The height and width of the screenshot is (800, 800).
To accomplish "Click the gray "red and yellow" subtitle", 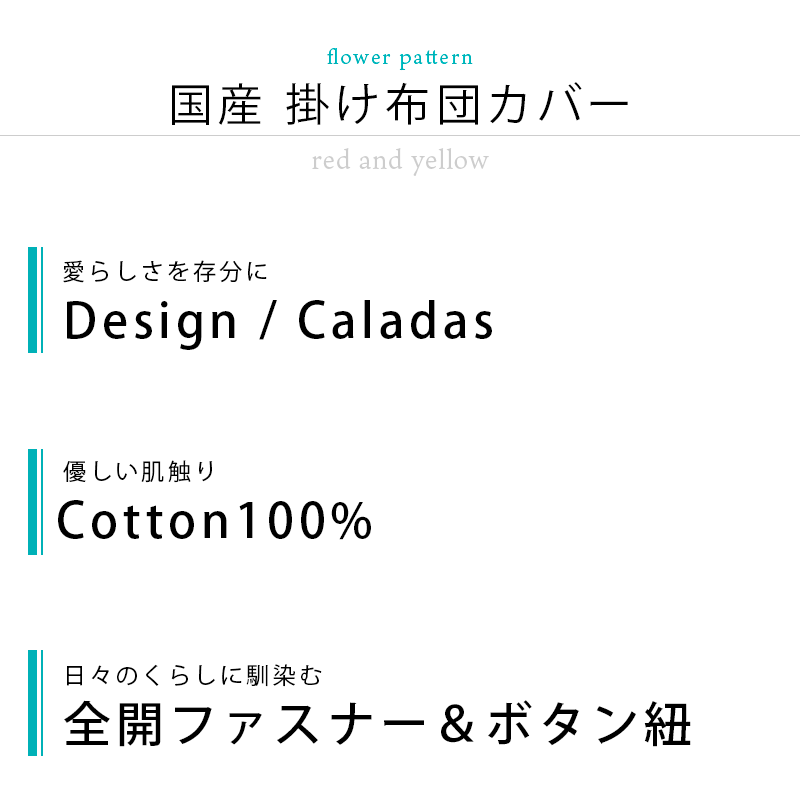I will pyautogui.click(x=400, y=161).
